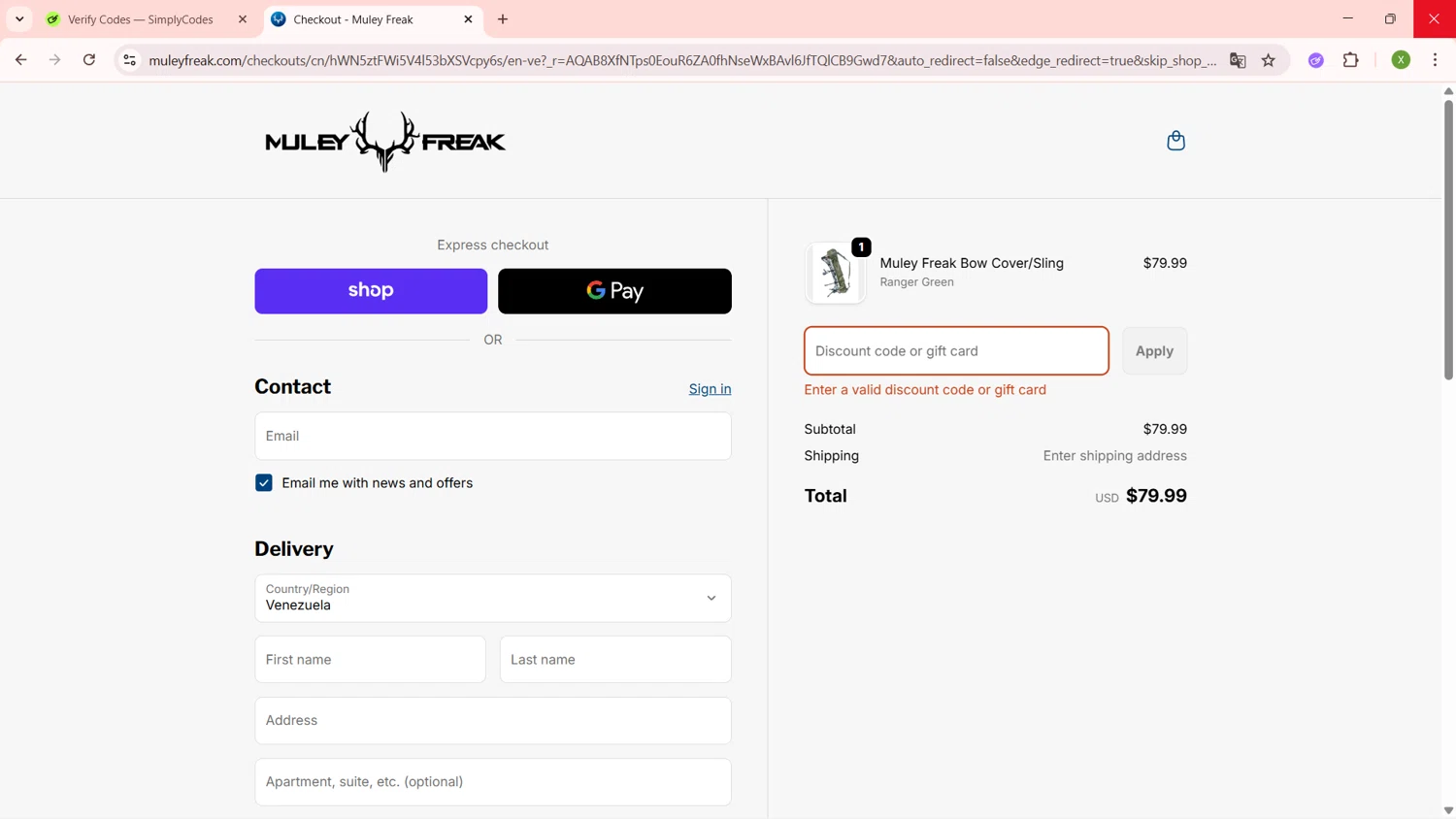Click the Discount code or gift card field
1456x819 pixels.
pos(956,351)
